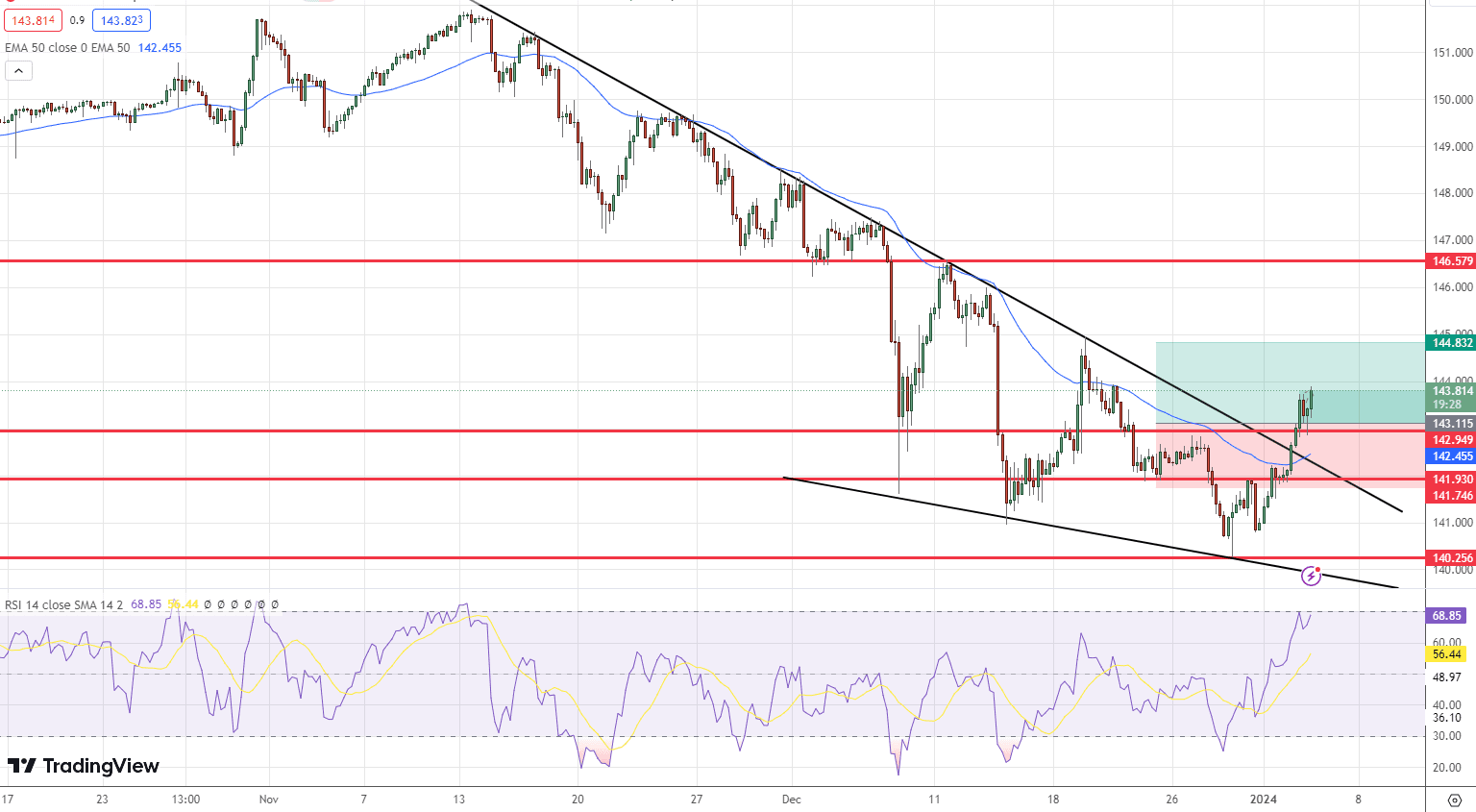Select the 146.579 red price label
Viewport: 1476px width, 812px height.
(x=1452, y=261)
